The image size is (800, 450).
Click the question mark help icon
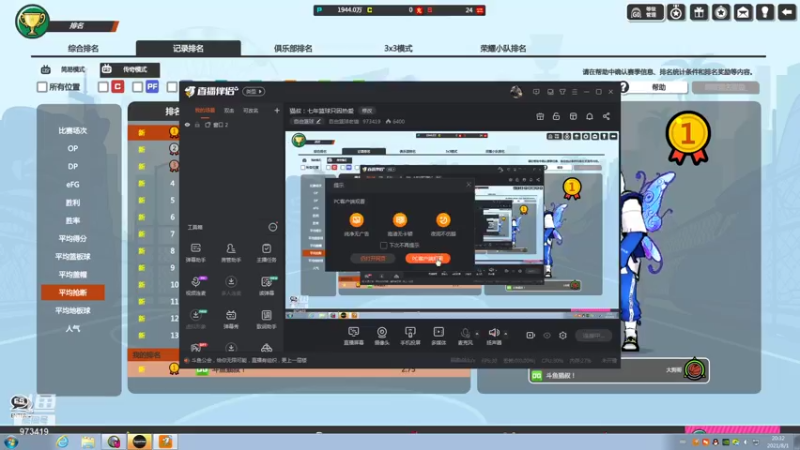click(623, 87)
